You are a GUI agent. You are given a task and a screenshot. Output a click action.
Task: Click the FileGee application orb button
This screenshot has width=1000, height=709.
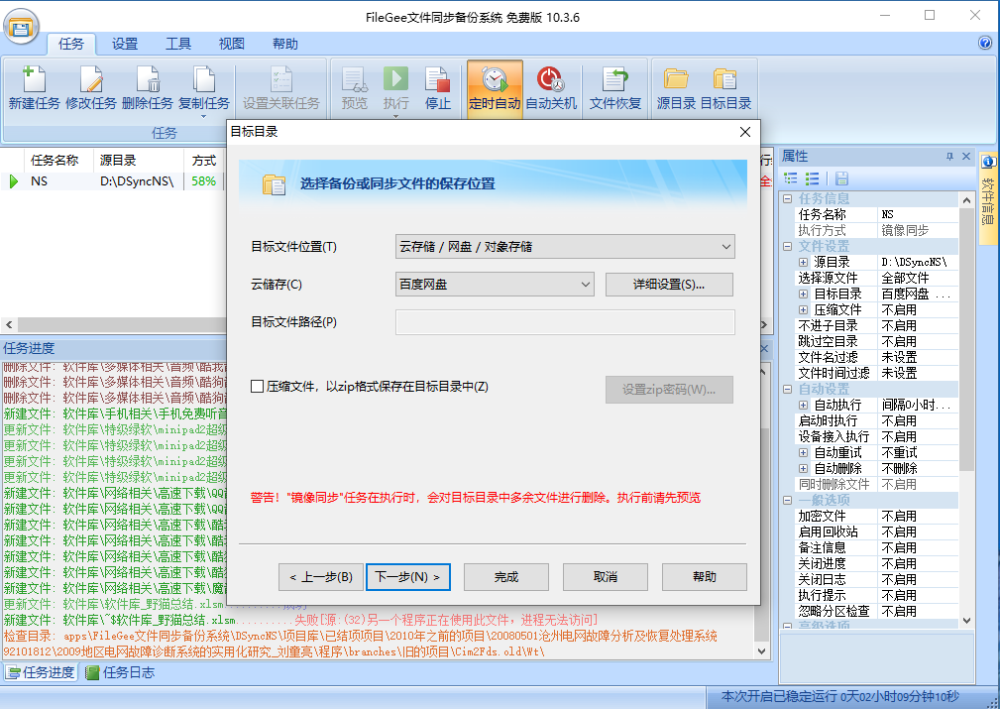(21, 27)
